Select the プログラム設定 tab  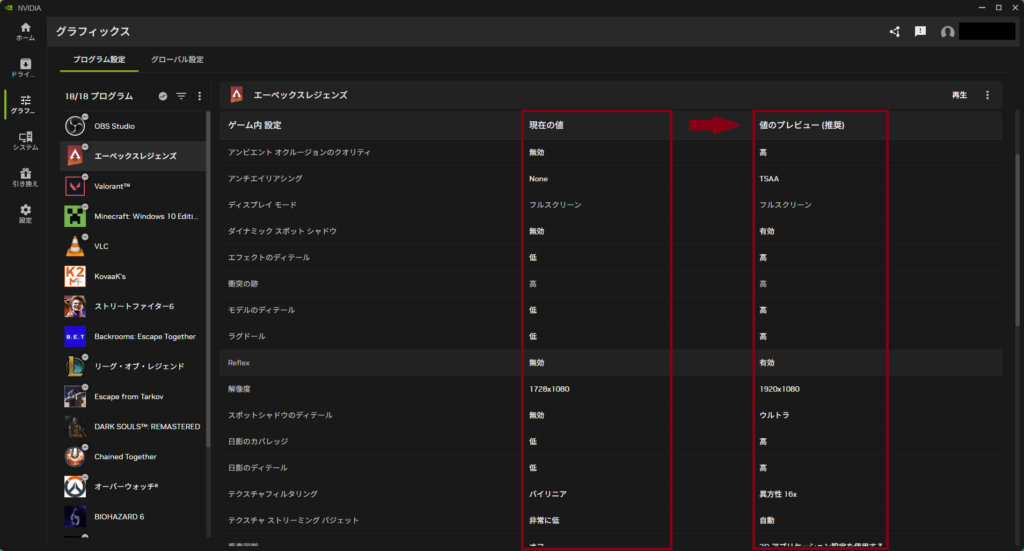tap(99, 60)
